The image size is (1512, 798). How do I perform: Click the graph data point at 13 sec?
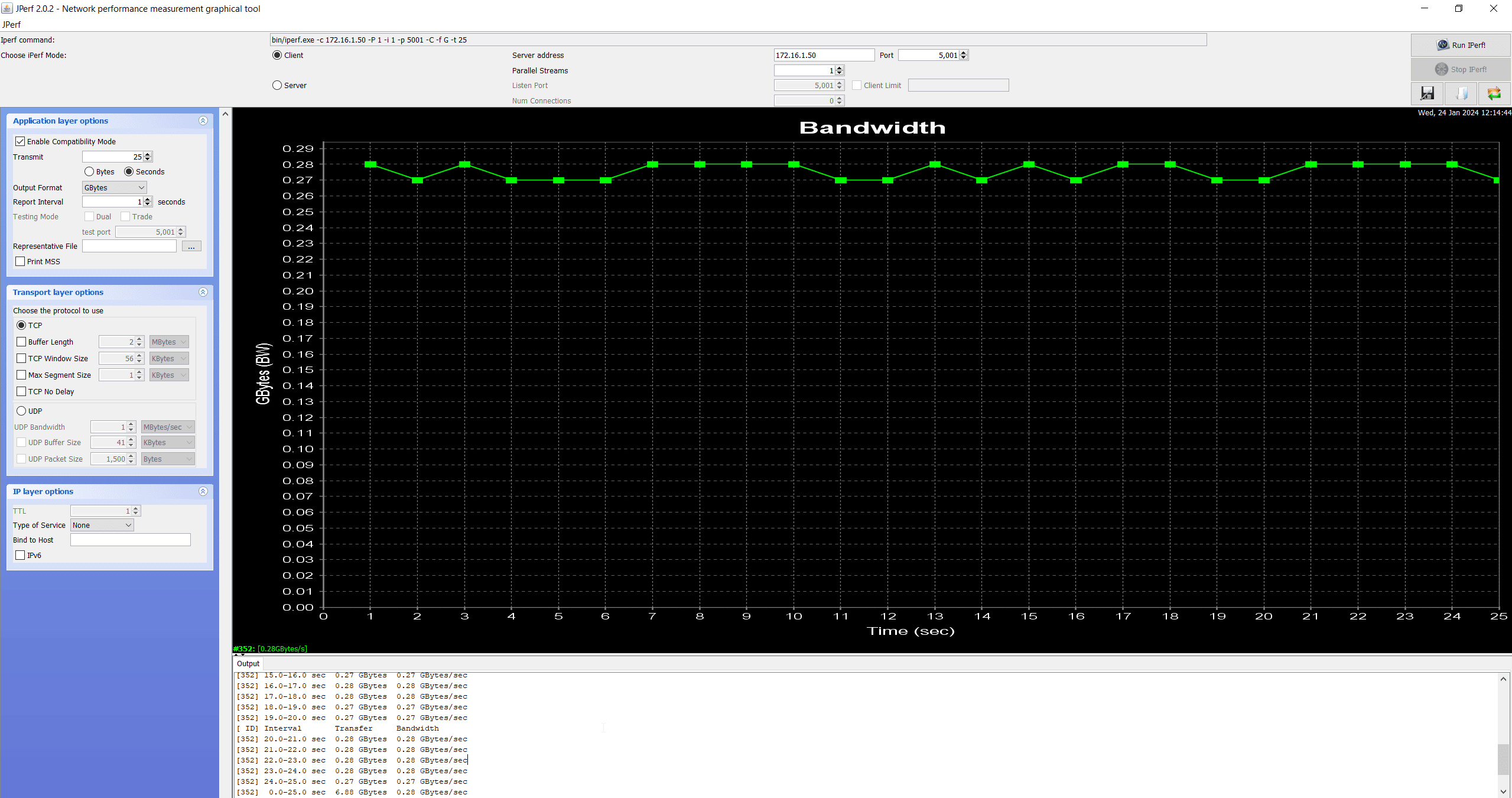pyautogui.click(x=935, y=164)
